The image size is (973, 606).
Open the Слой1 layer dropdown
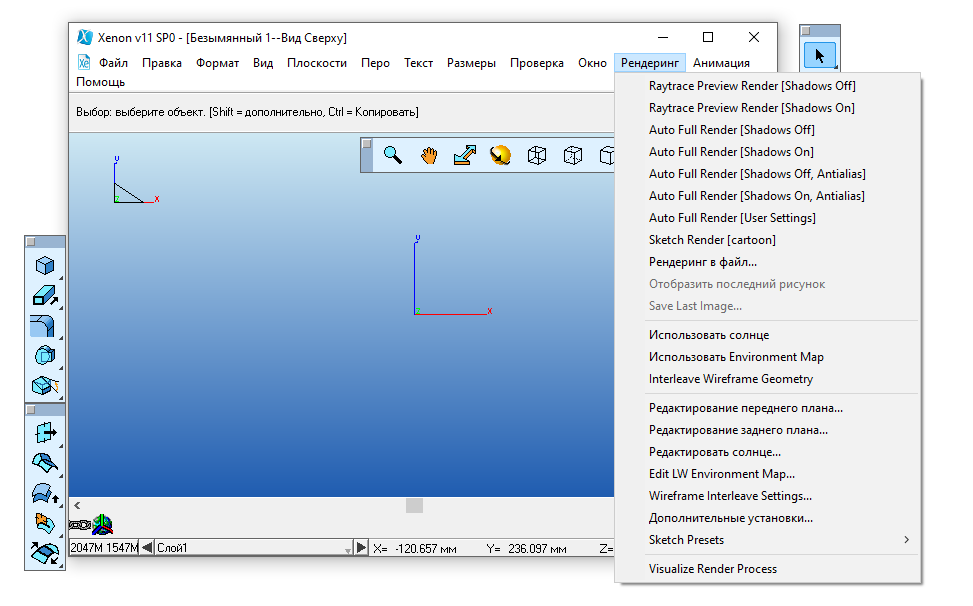(x=348, y=550)
